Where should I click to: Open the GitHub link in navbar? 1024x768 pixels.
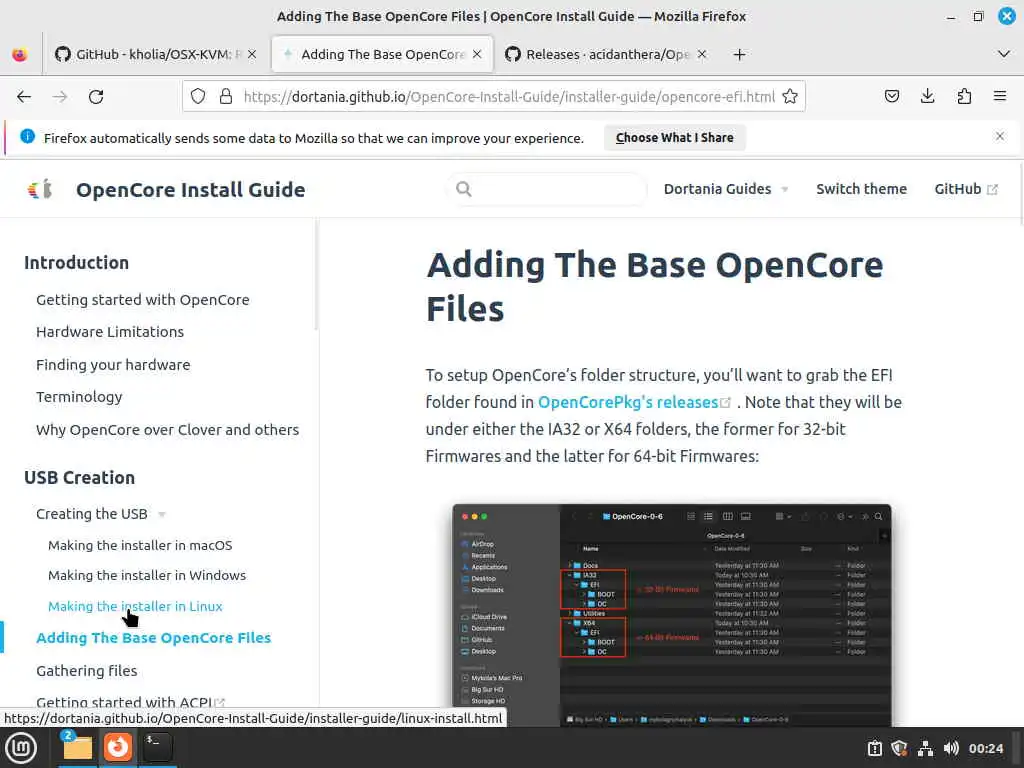[x=966, y=189]
